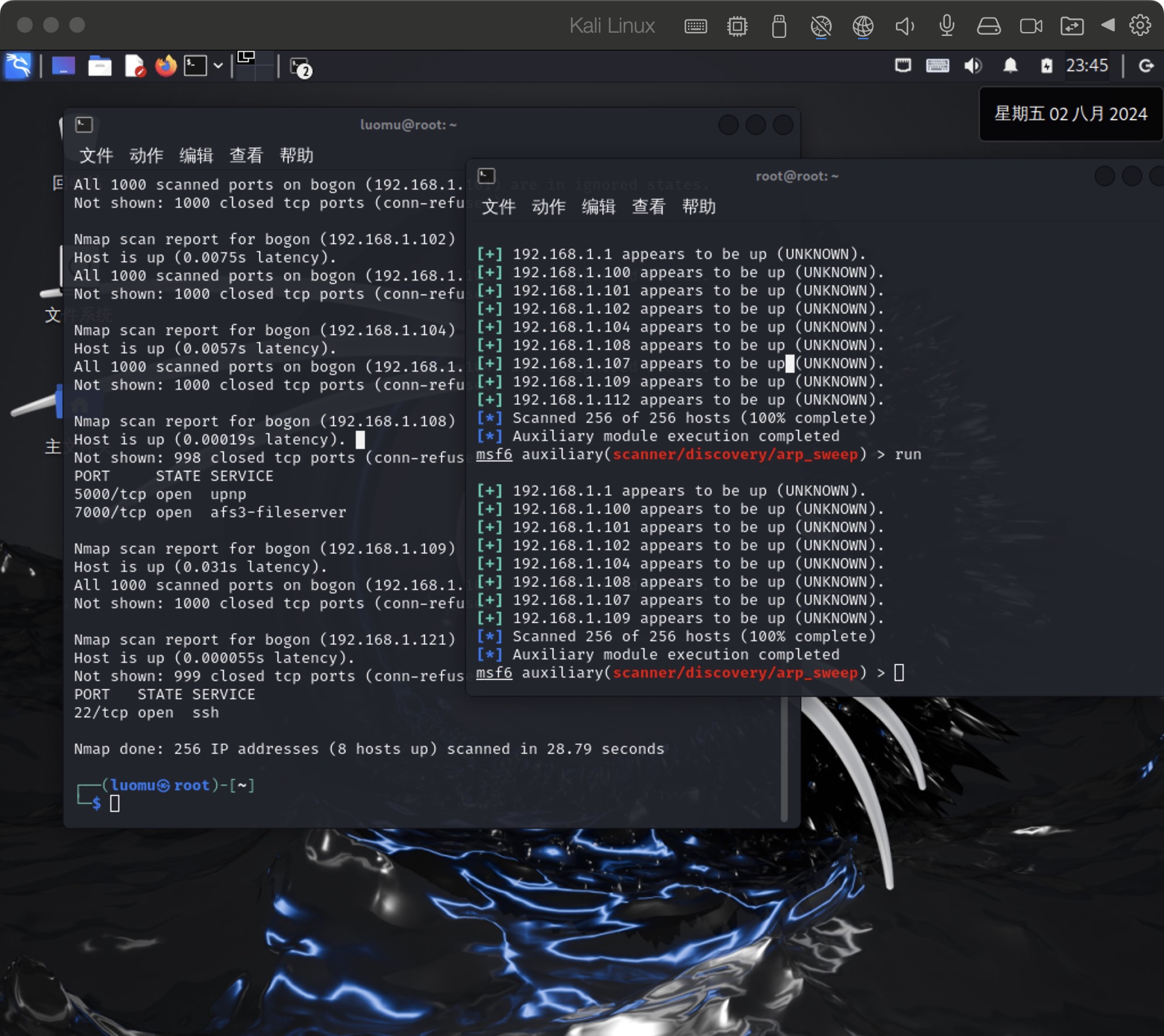
Task: Click the shared folder icon in VM toolbar
Action: (x=1072, y=26)
